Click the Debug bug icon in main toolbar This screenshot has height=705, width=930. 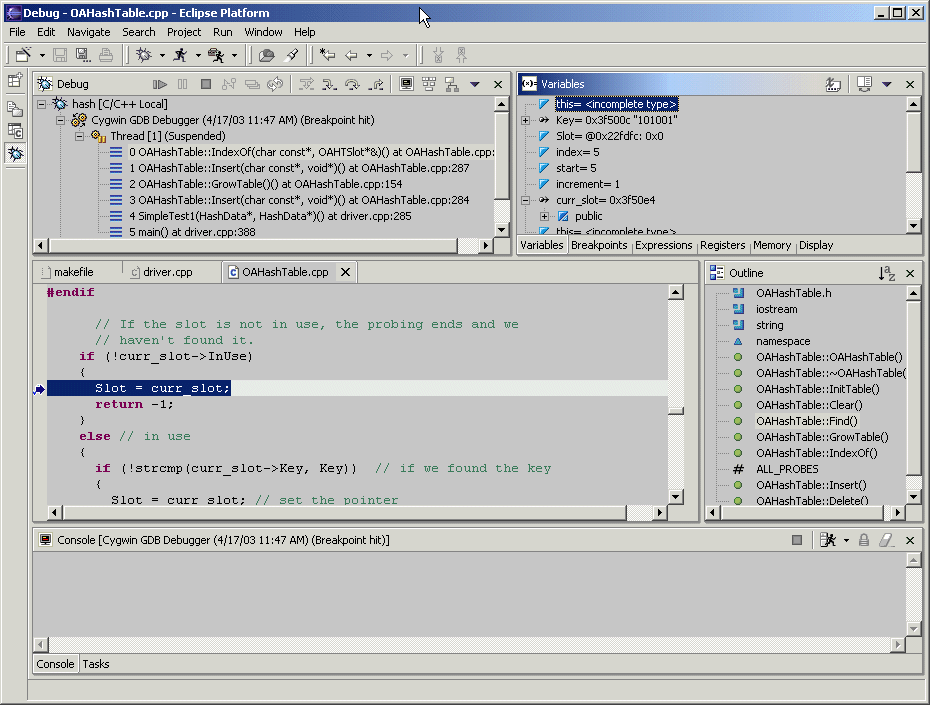click(144, 55)
